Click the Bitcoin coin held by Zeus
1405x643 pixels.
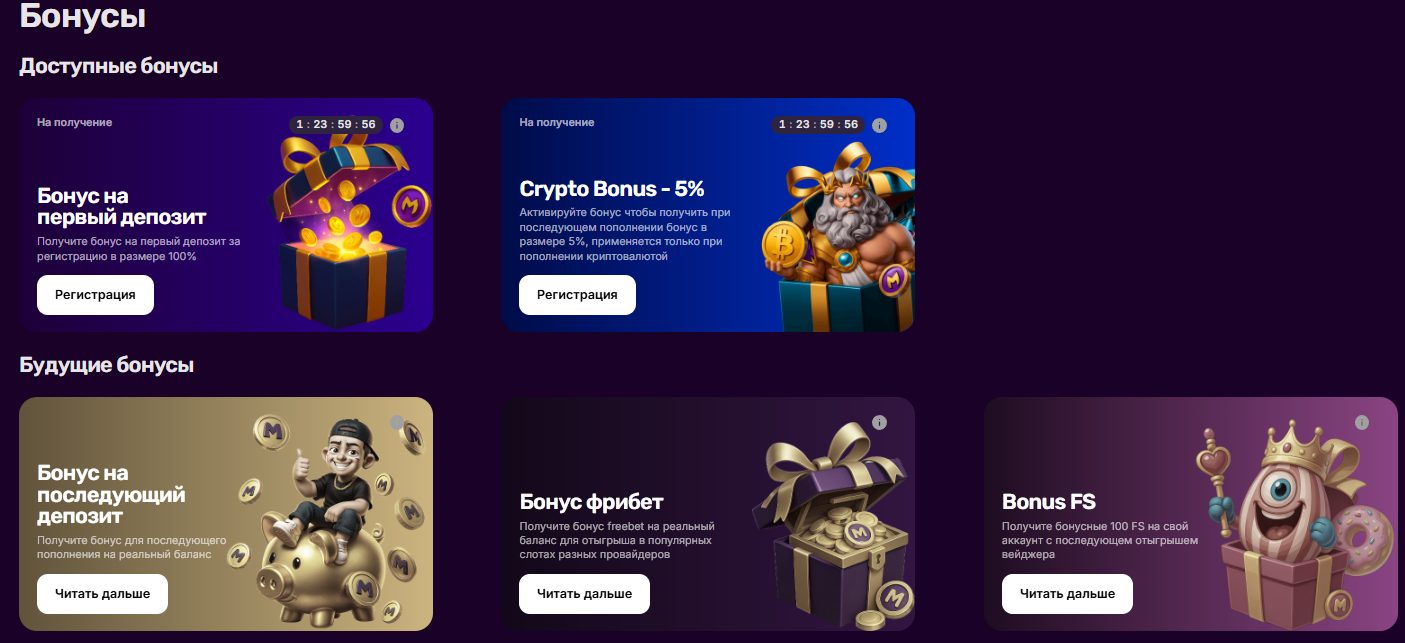783,244
